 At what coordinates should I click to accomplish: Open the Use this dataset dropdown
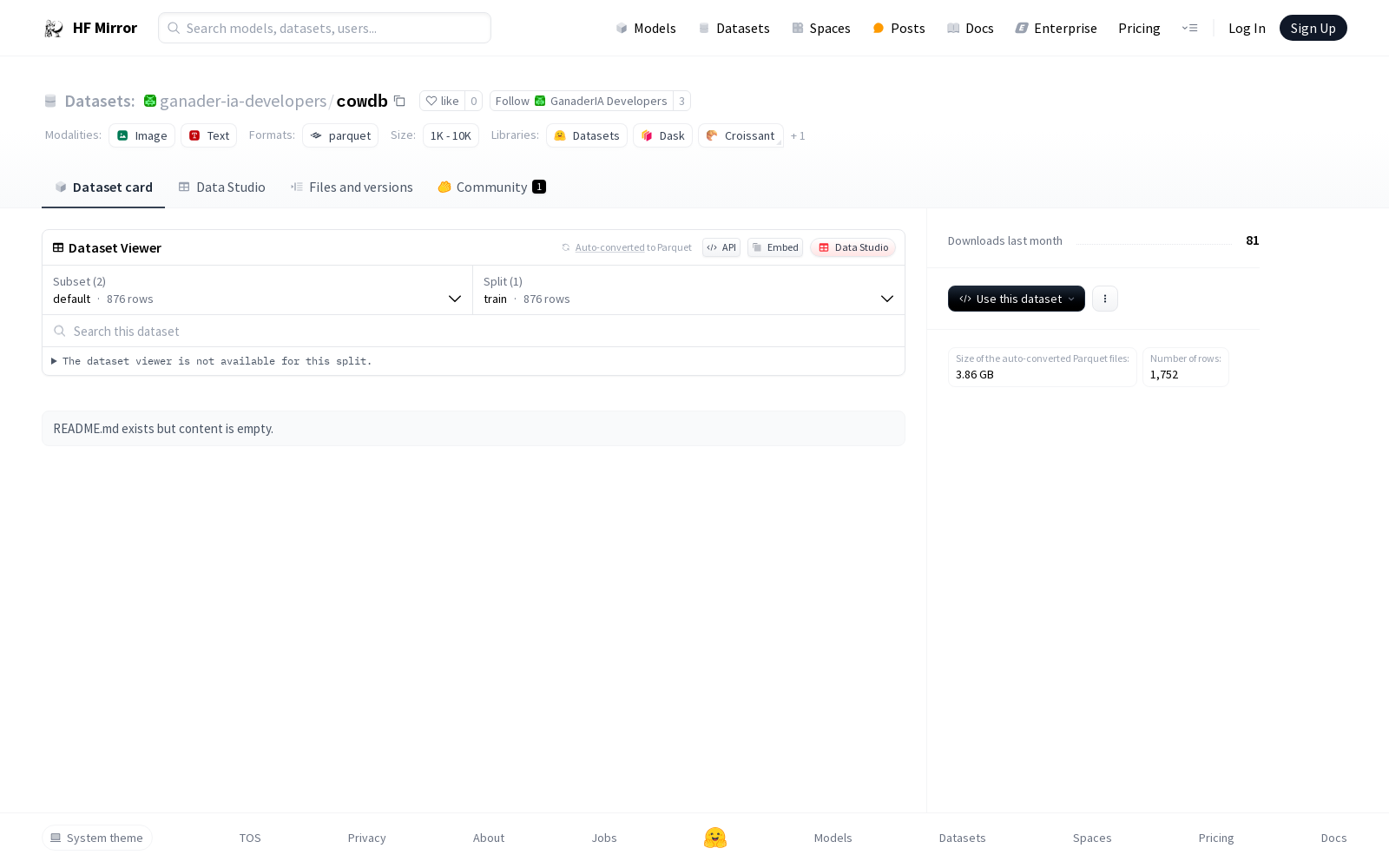(x=1017, y=299)
